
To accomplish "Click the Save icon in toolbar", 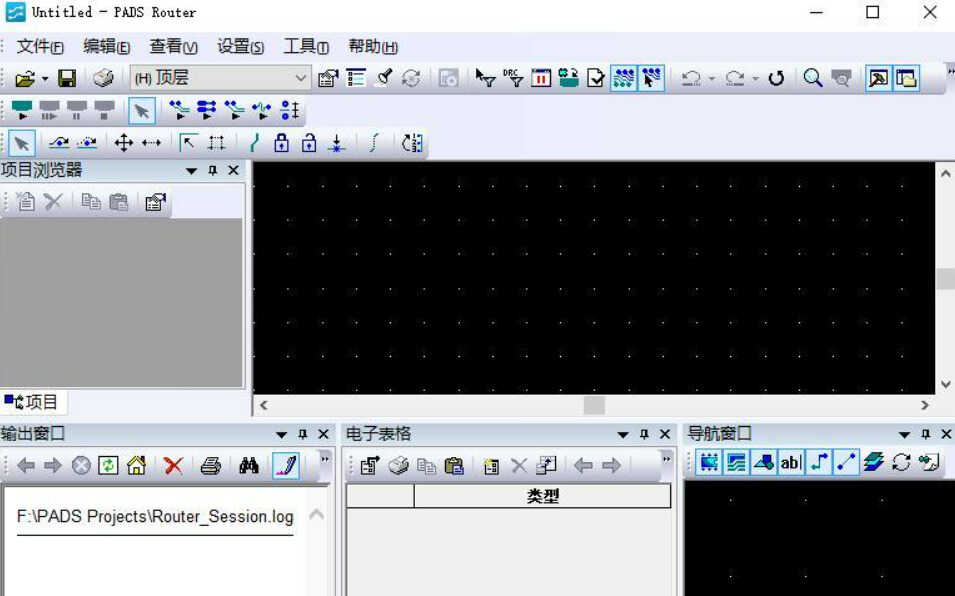I will pos(67,79).
